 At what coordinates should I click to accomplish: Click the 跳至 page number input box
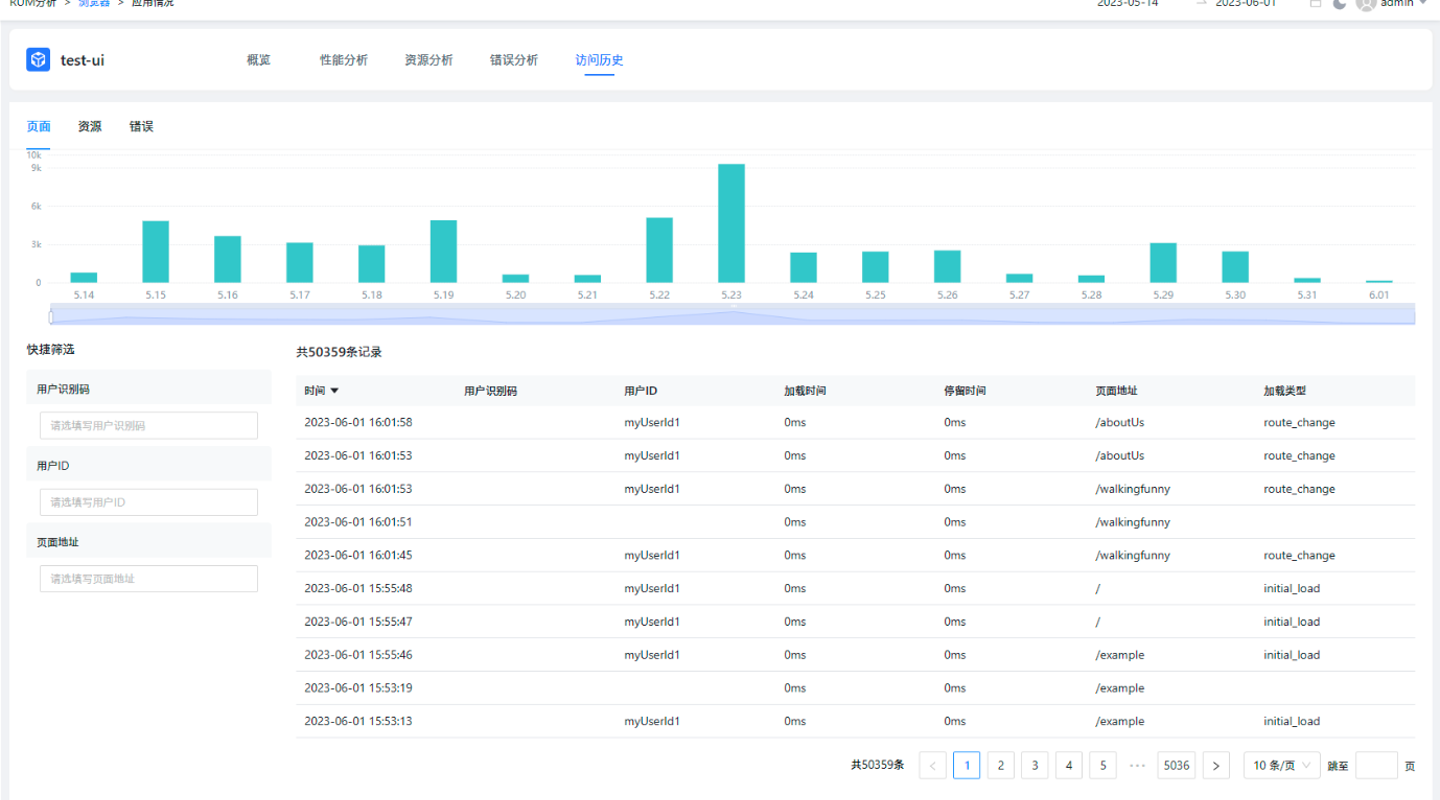[x=1376, y=766]
